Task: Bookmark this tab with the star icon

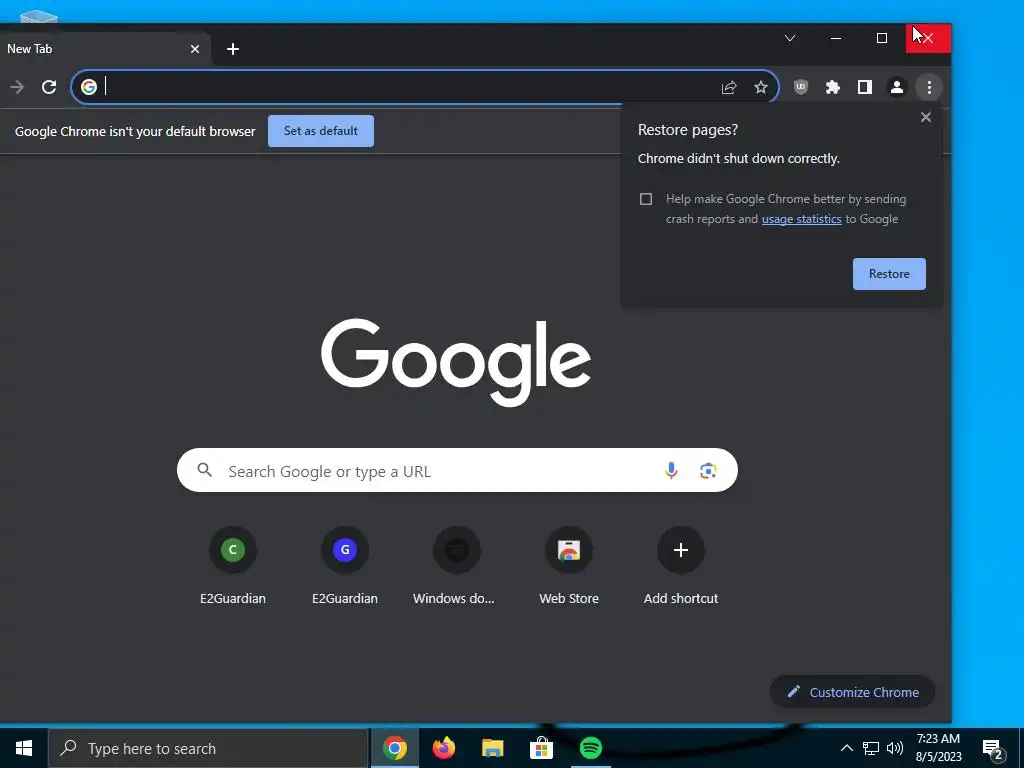Action: pos(761,87)
